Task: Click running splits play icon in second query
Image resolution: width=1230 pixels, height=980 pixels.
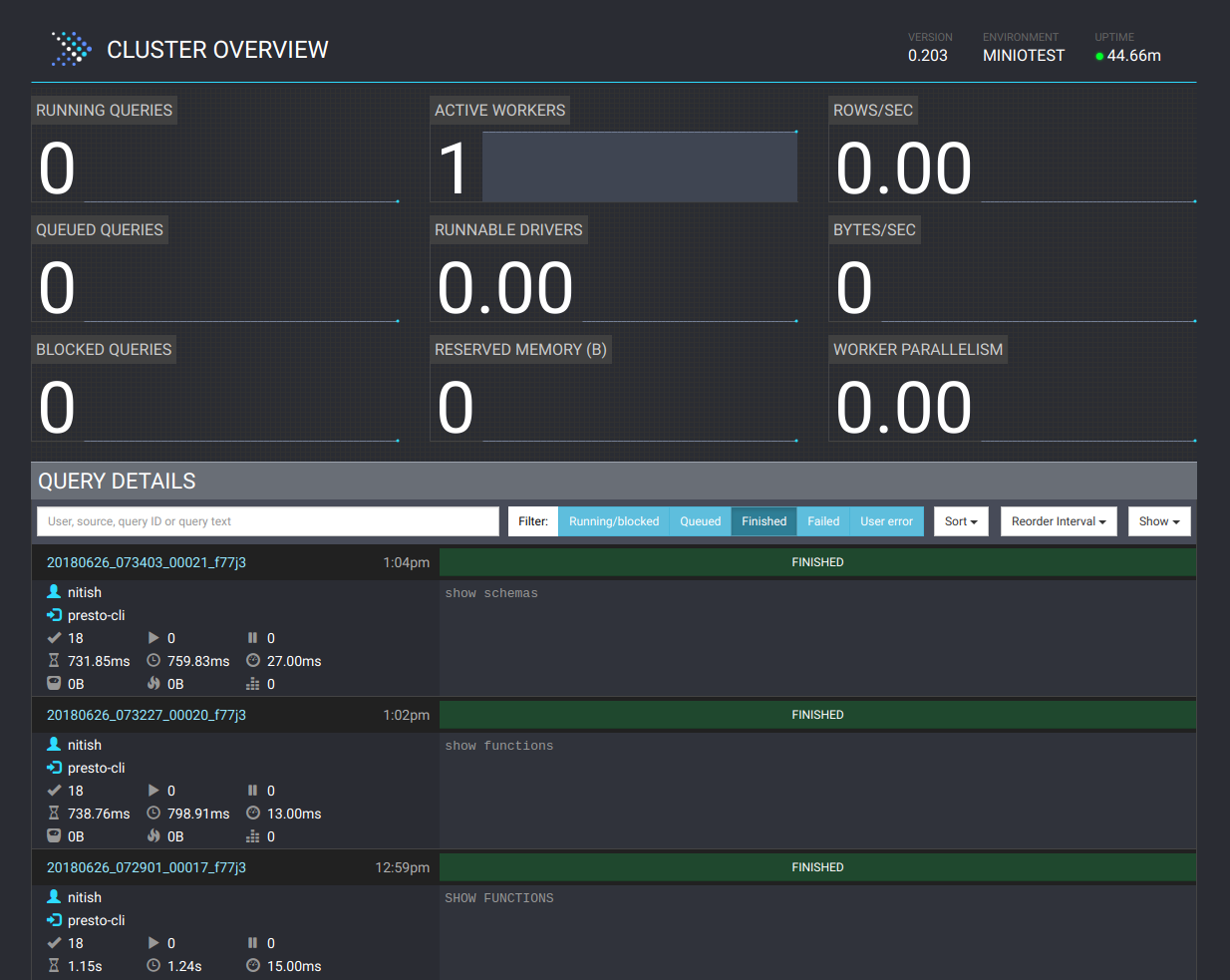Action: pyautogui.click(x=154, y=791)
